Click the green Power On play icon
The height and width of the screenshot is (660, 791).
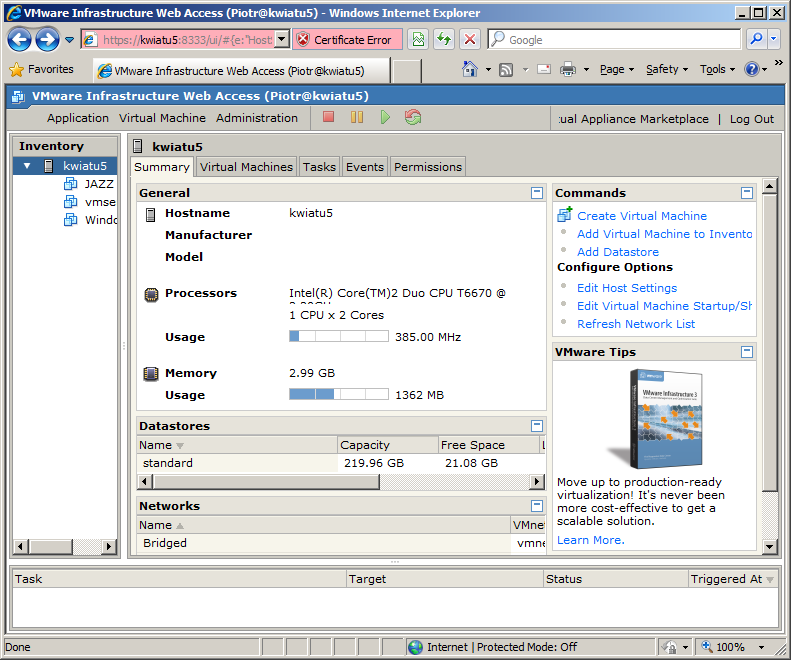385,117
